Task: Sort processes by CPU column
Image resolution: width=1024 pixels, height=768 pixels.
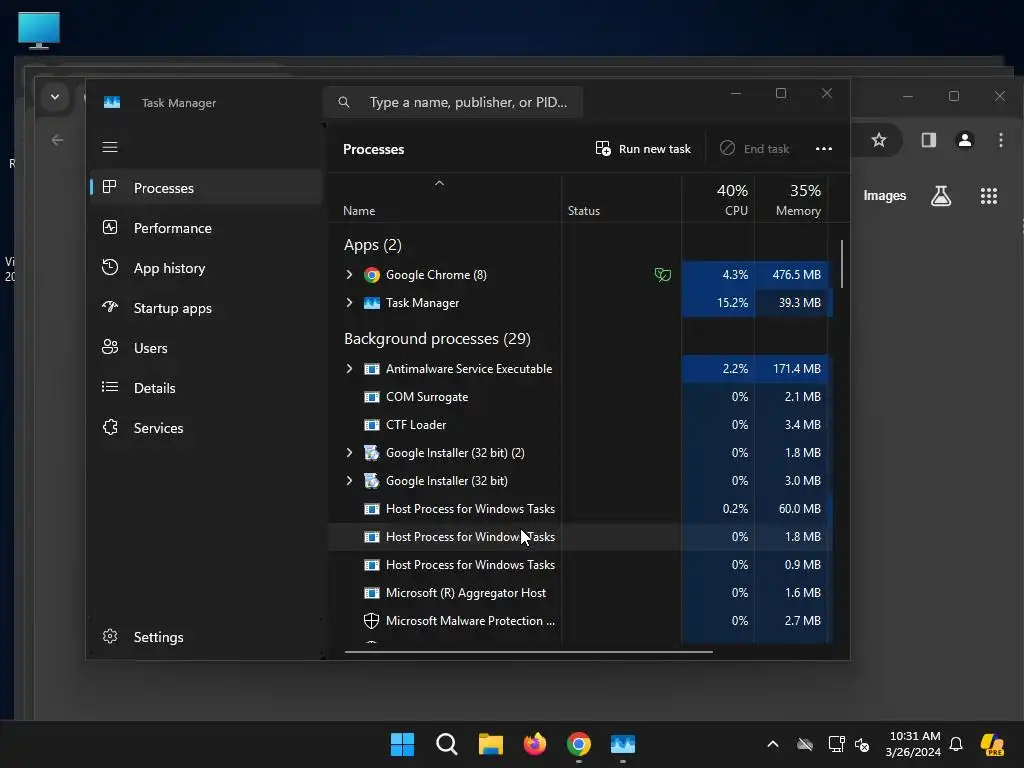Action: [718, 200]
